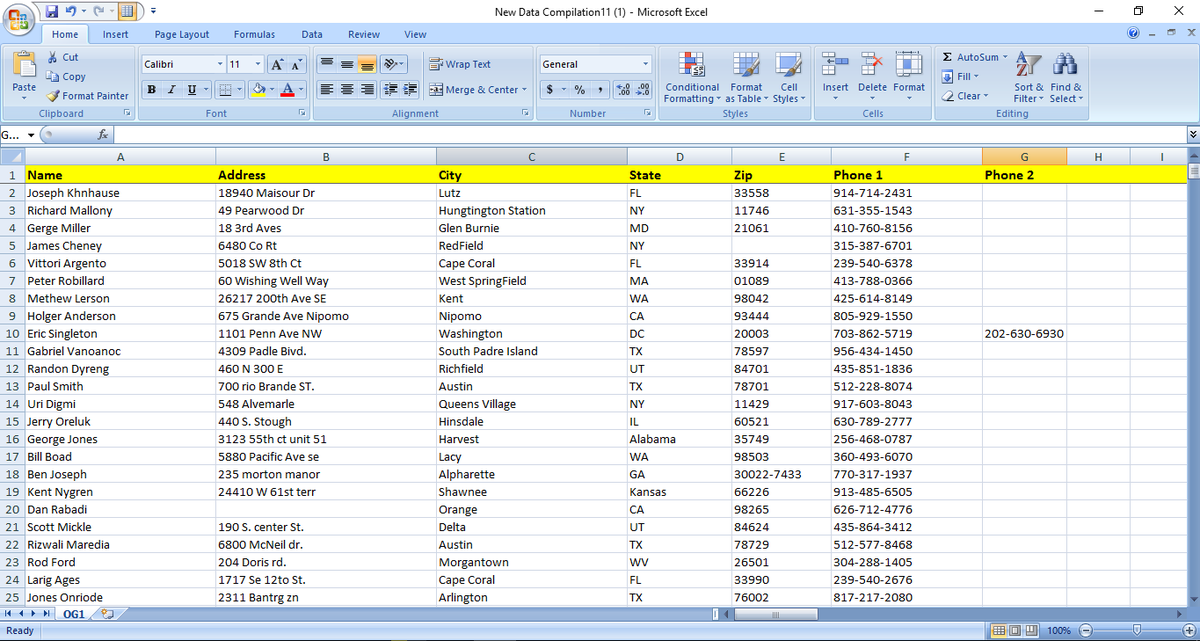
Task: Activate the Format Painter
Action: 88,96
